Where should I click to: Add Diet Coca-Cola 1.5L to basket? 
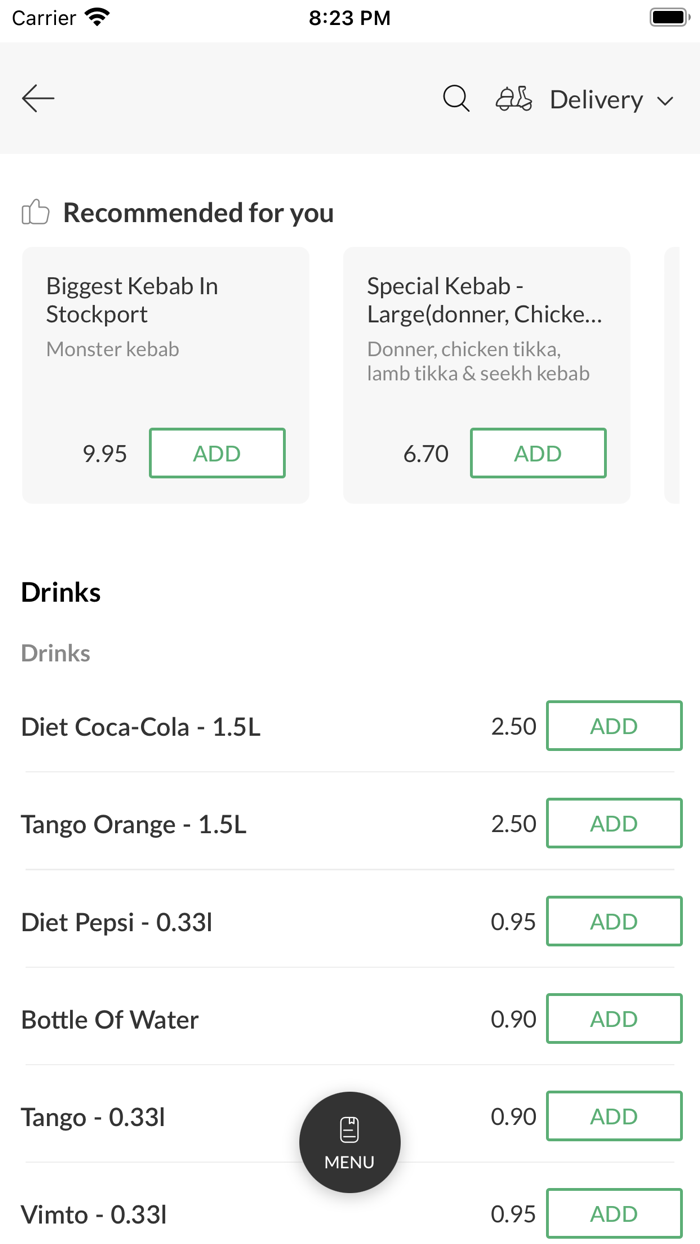614,726
